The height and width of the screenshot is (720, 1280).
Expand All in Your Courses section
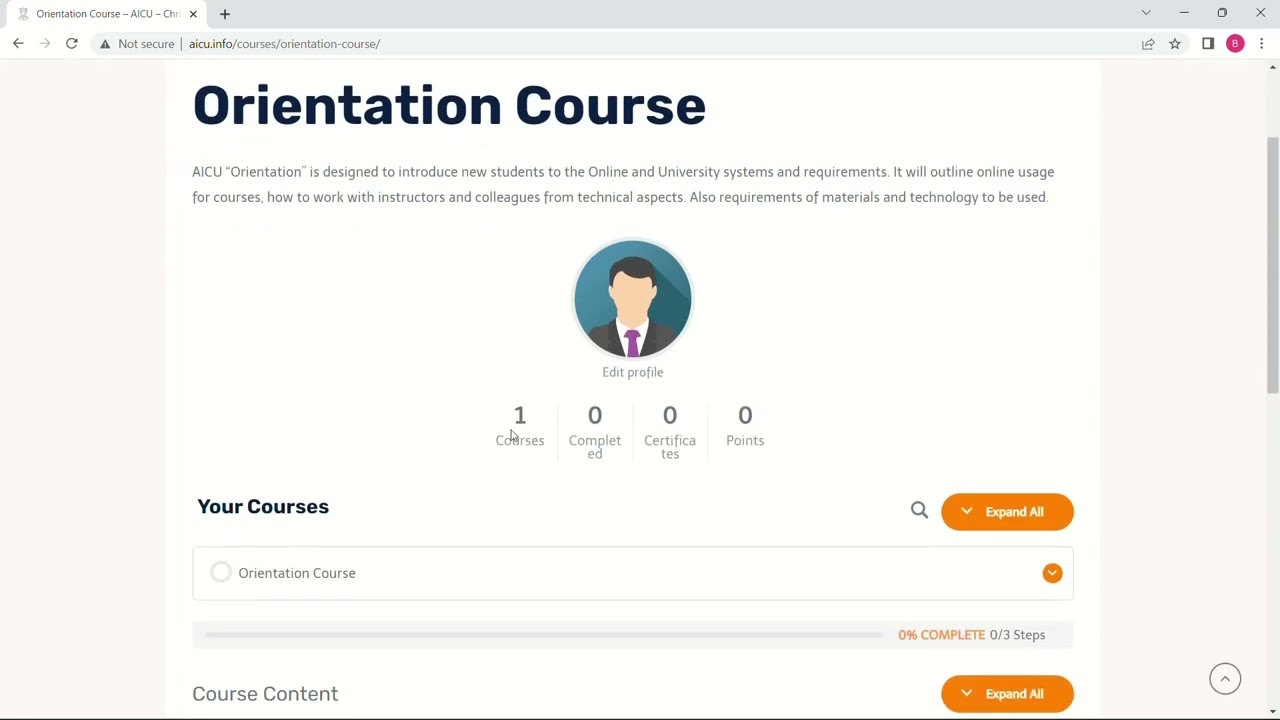tap(1007, 512)
